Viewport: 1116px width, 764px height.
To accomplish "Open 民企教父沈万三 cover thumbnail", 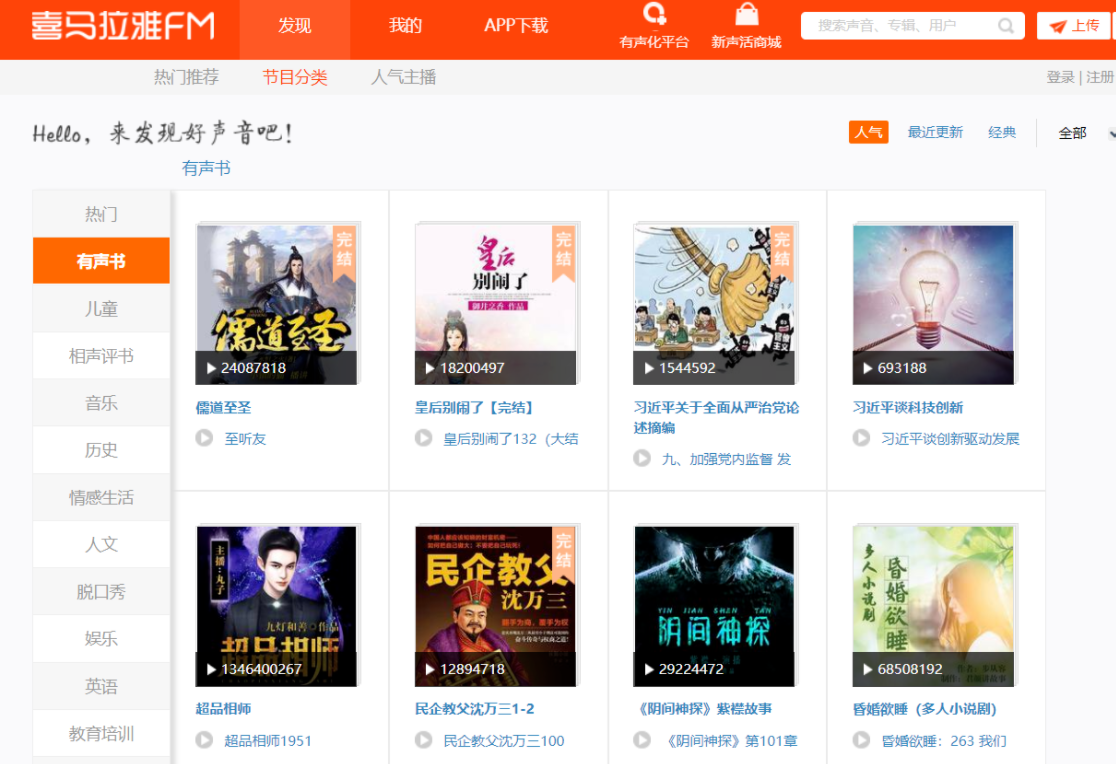I will pyautogui.click(x=495, y=607).
